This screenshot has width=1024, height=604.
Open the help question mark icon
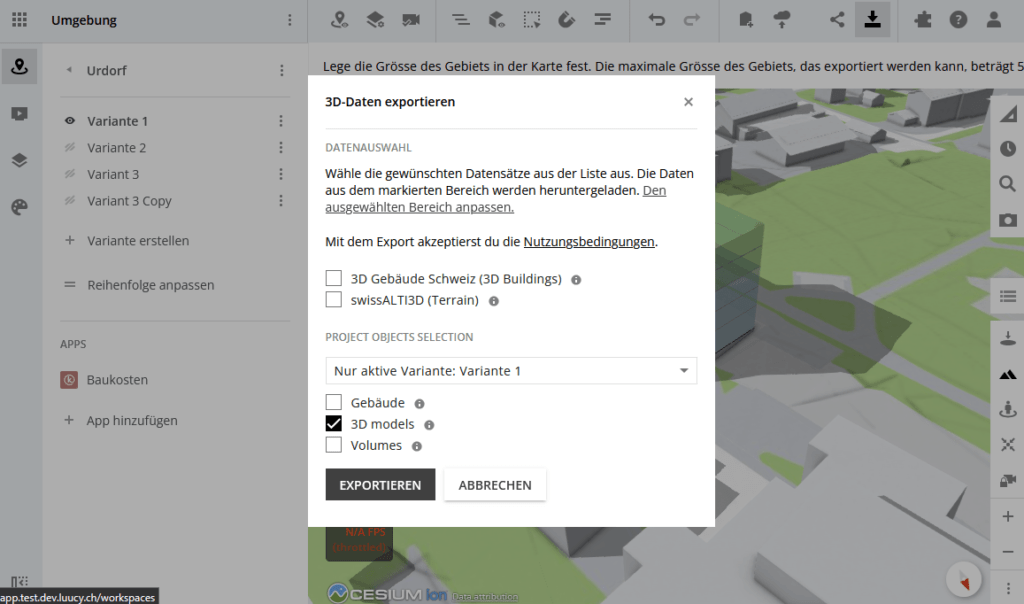point(958,19)
